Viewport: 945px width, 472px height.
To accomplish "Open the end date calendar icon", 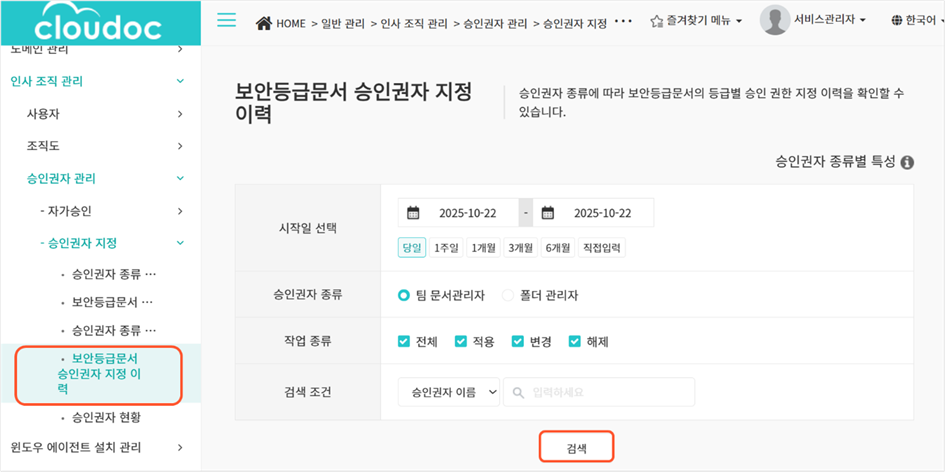I will point(548,213).
